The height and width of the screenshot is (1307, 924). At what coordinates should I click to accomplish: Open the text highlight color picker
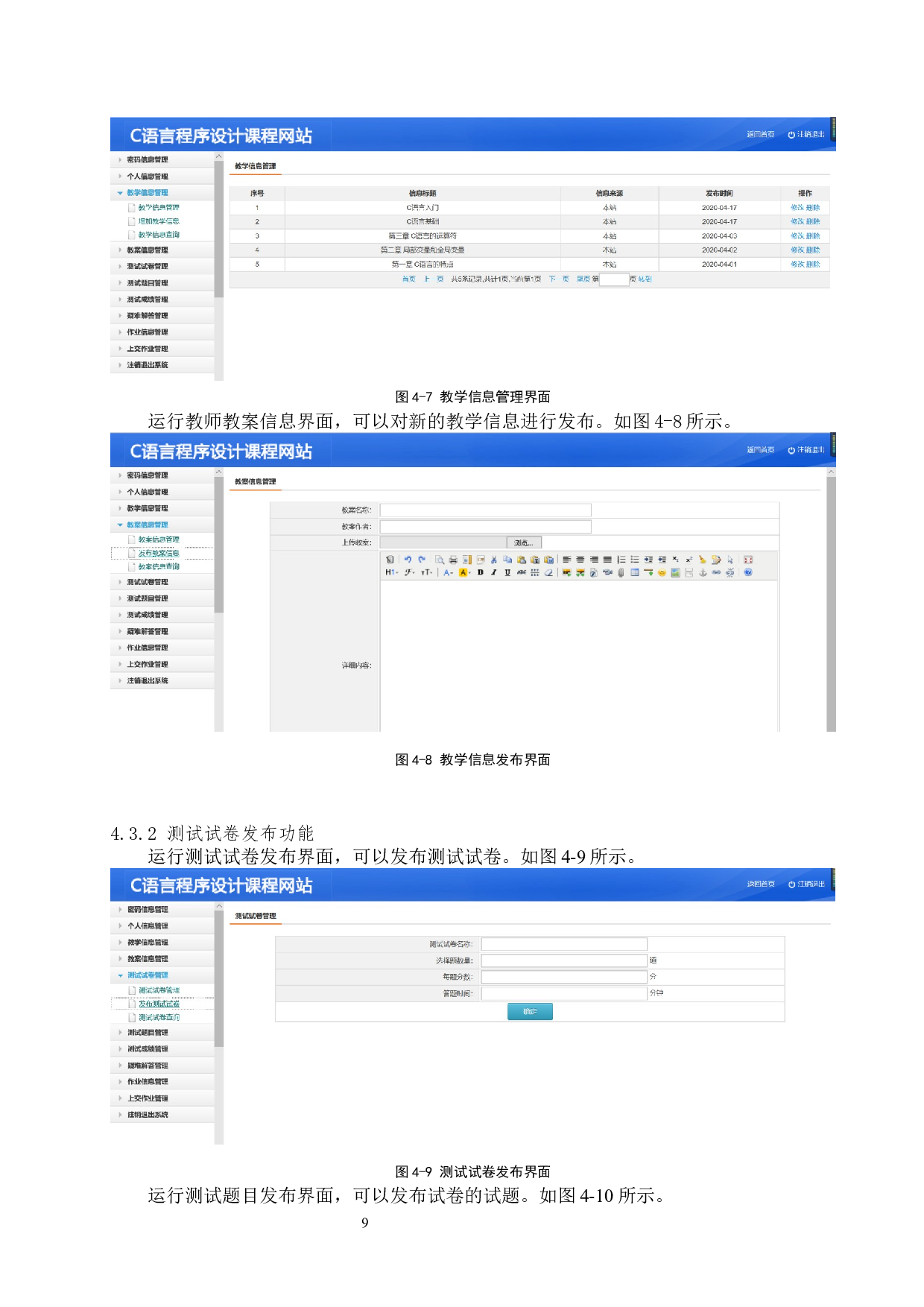(x=464, y=573)
